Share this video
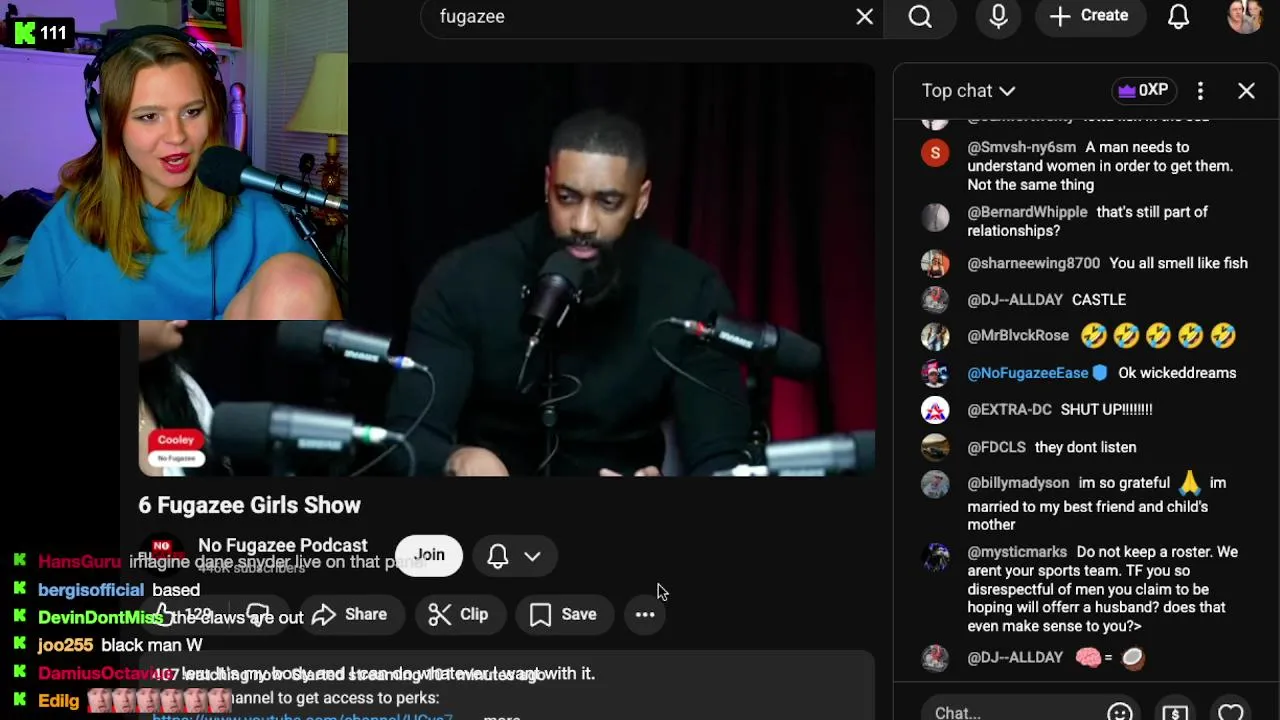 tap(349, 615)
